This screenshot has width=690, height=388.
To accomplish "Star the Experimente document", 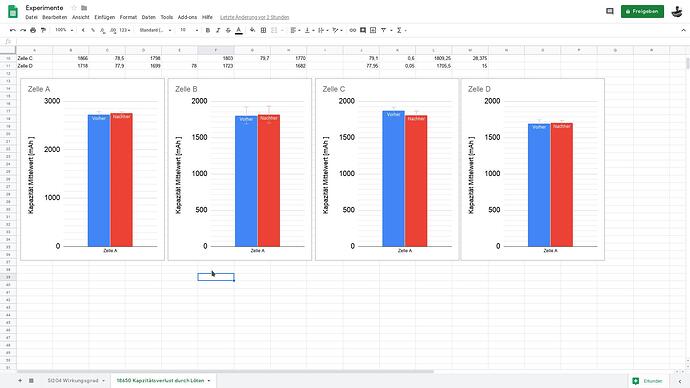I will pos(74,8).
